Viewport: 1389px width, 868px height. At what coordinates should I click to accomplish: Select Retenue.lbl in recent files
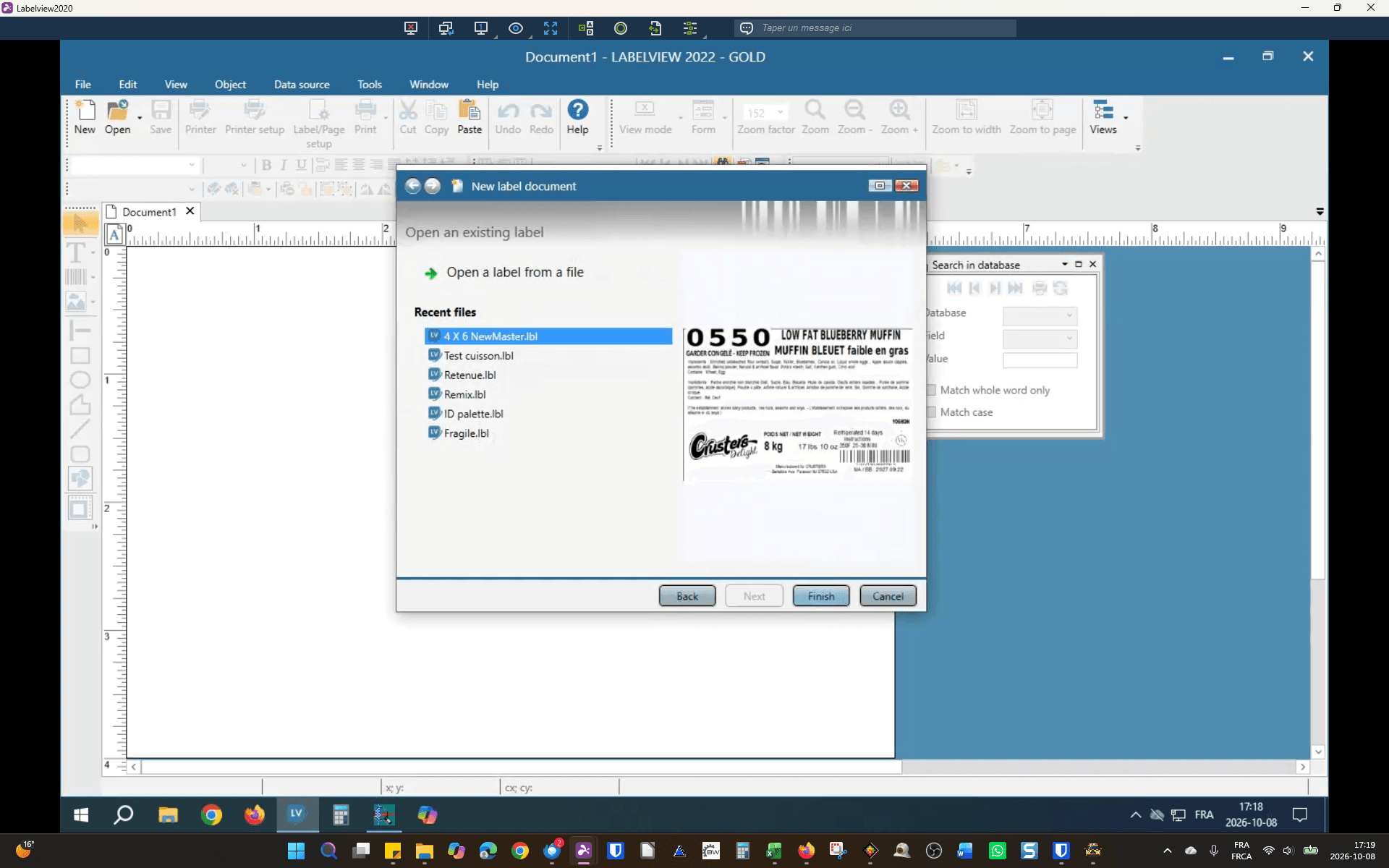tap(470, 375)
